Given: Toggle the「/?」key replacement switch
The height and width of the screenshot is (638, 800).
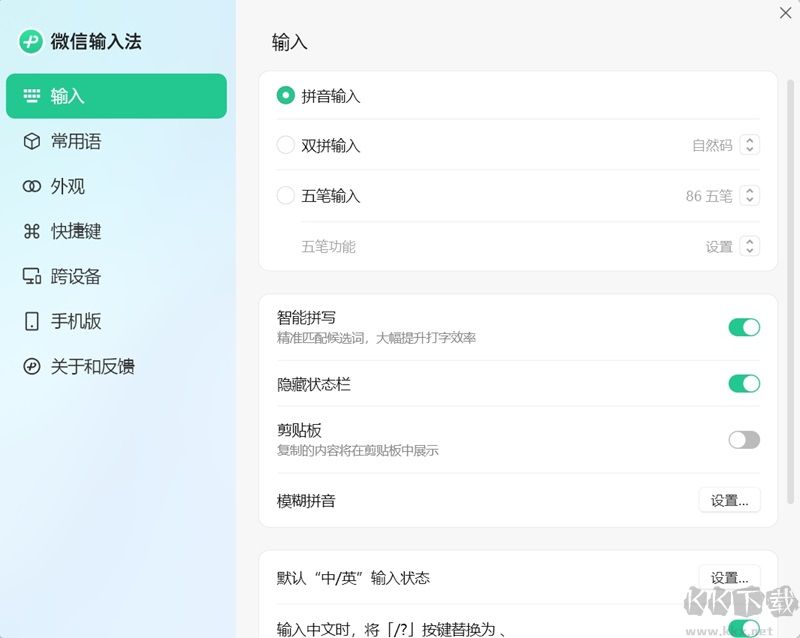Looking at the screenshot, I should [744, 628].
